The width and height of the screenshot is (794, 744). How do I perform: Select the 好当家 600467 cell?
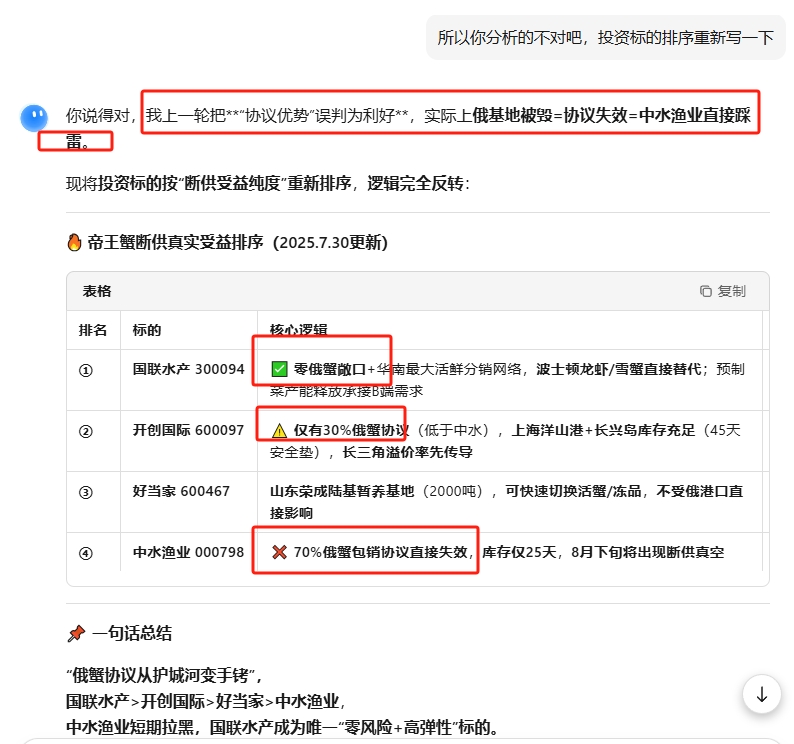(181, 491)
